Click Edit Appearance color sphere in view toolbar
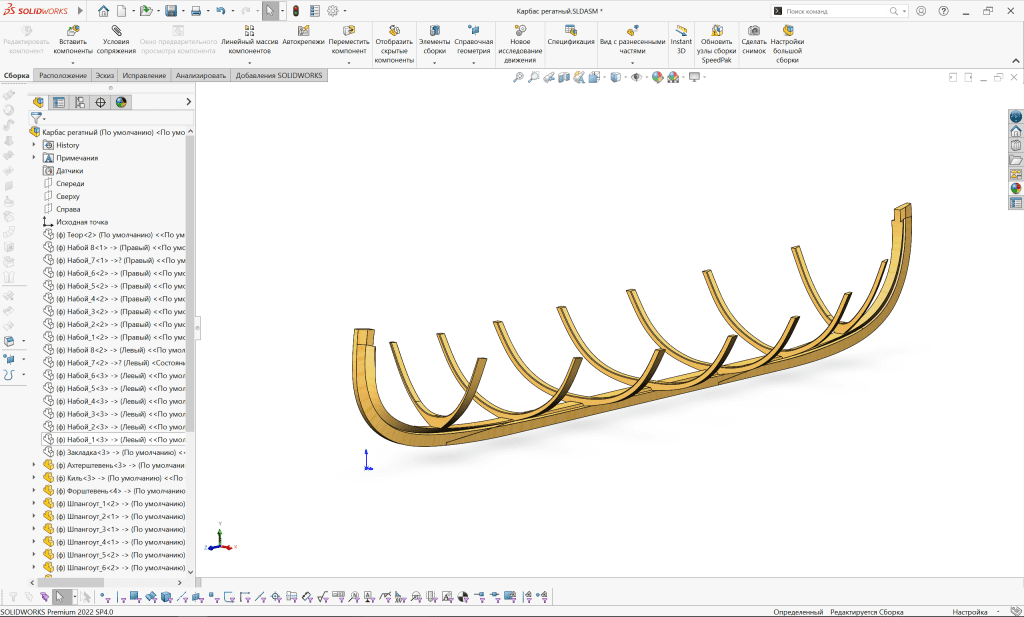Screen dimensions: 1024x617 [657, 77]
